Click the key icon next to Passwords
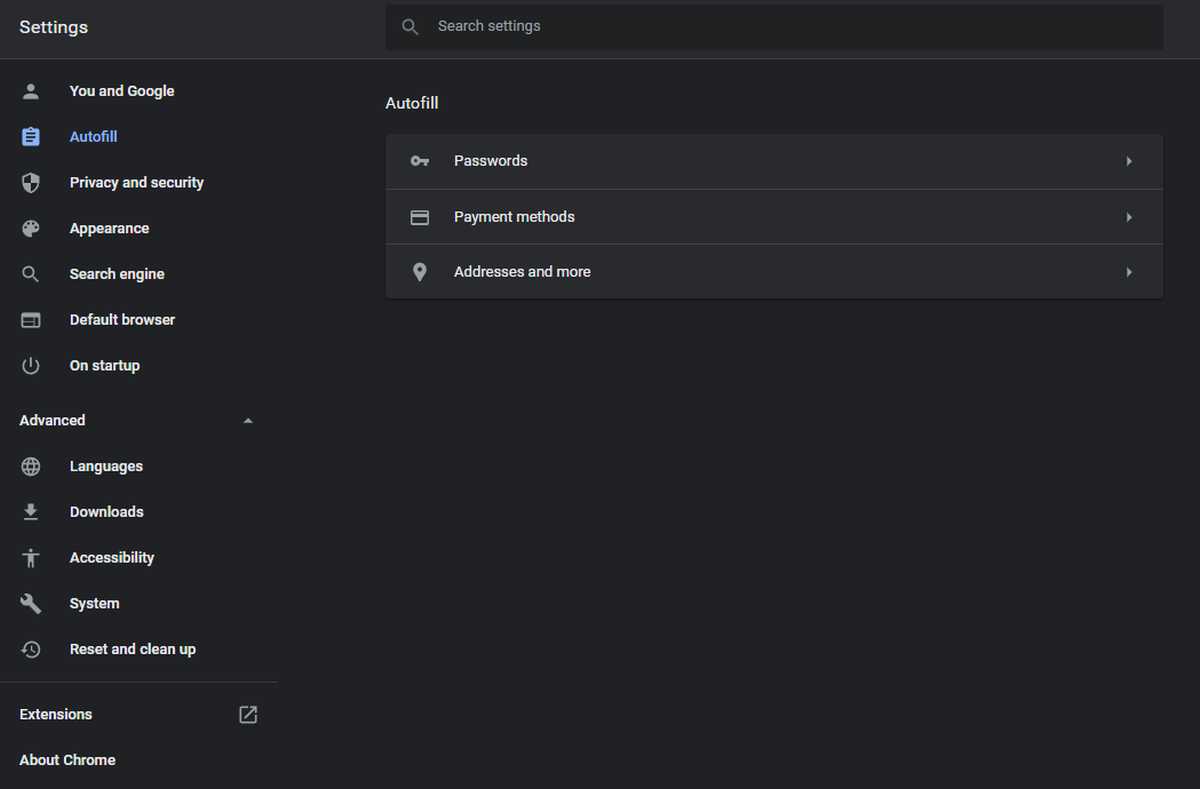Screen dimensions: 1200x789 coord(419,160)
